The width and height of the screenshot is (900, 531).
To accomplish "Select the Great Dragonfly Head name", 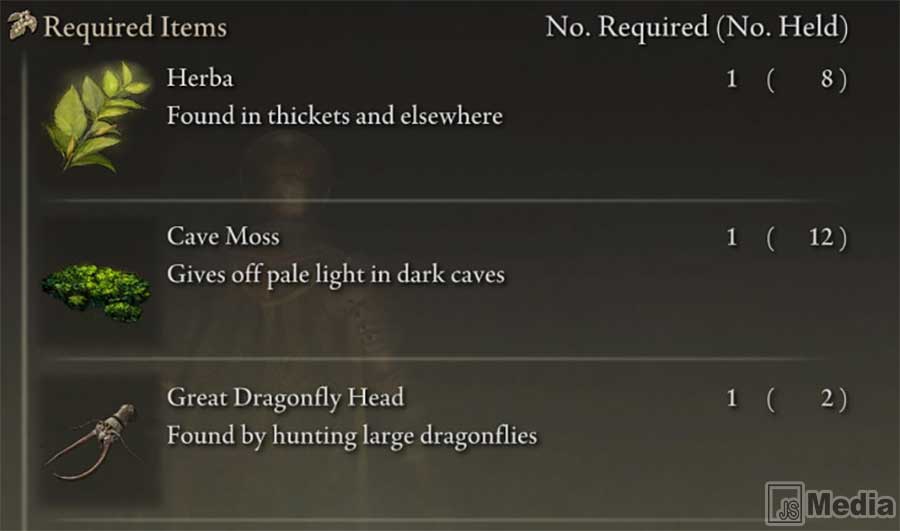I will [285, 398].
